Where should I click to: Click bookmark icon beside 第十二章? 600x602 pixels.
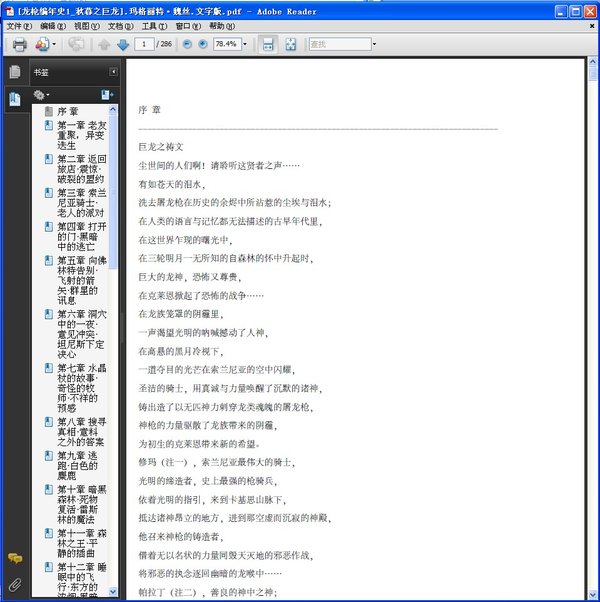tap(49, 567)
